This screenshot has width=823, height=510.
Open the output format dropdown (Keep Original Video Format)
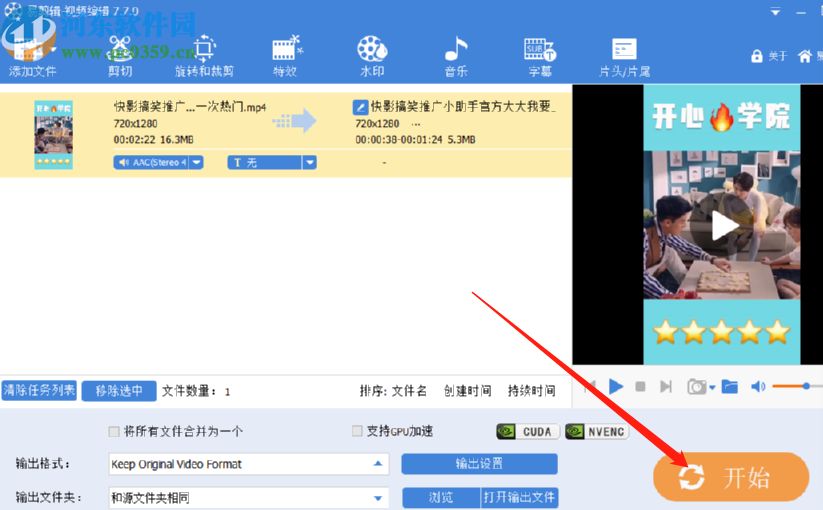(249, 464)
